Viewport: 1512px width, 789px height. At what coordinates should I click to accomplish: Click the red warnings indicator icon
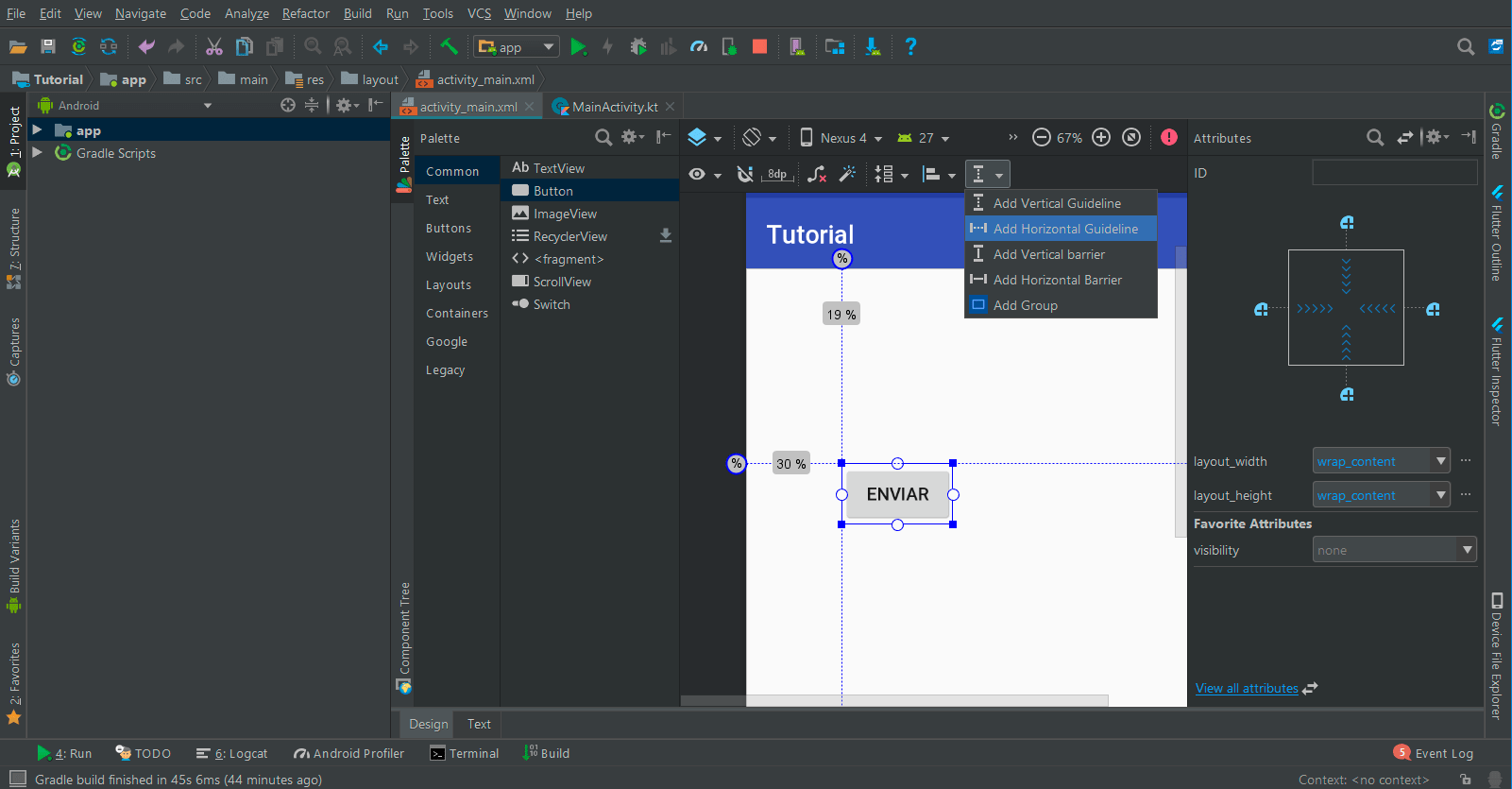(1169, 137)
